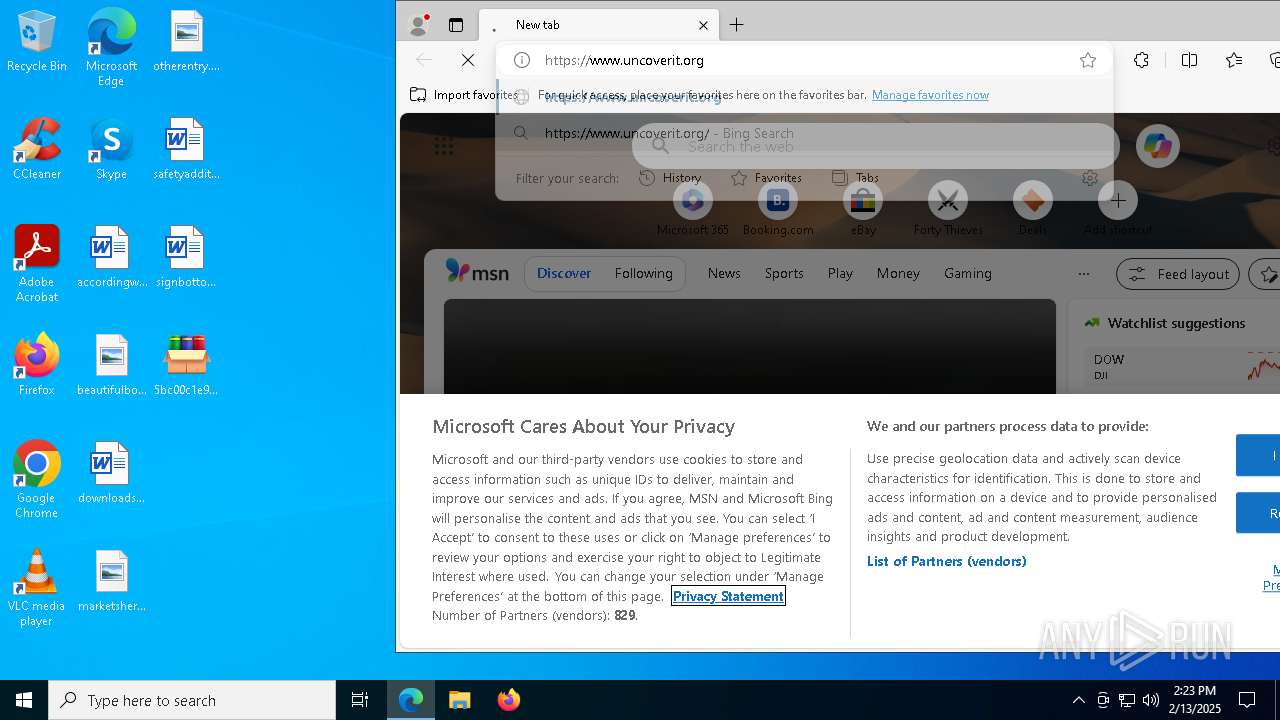Open the List of Partners (vendors) link
This screenshot has height=720, width=1280.
(947, 561)
